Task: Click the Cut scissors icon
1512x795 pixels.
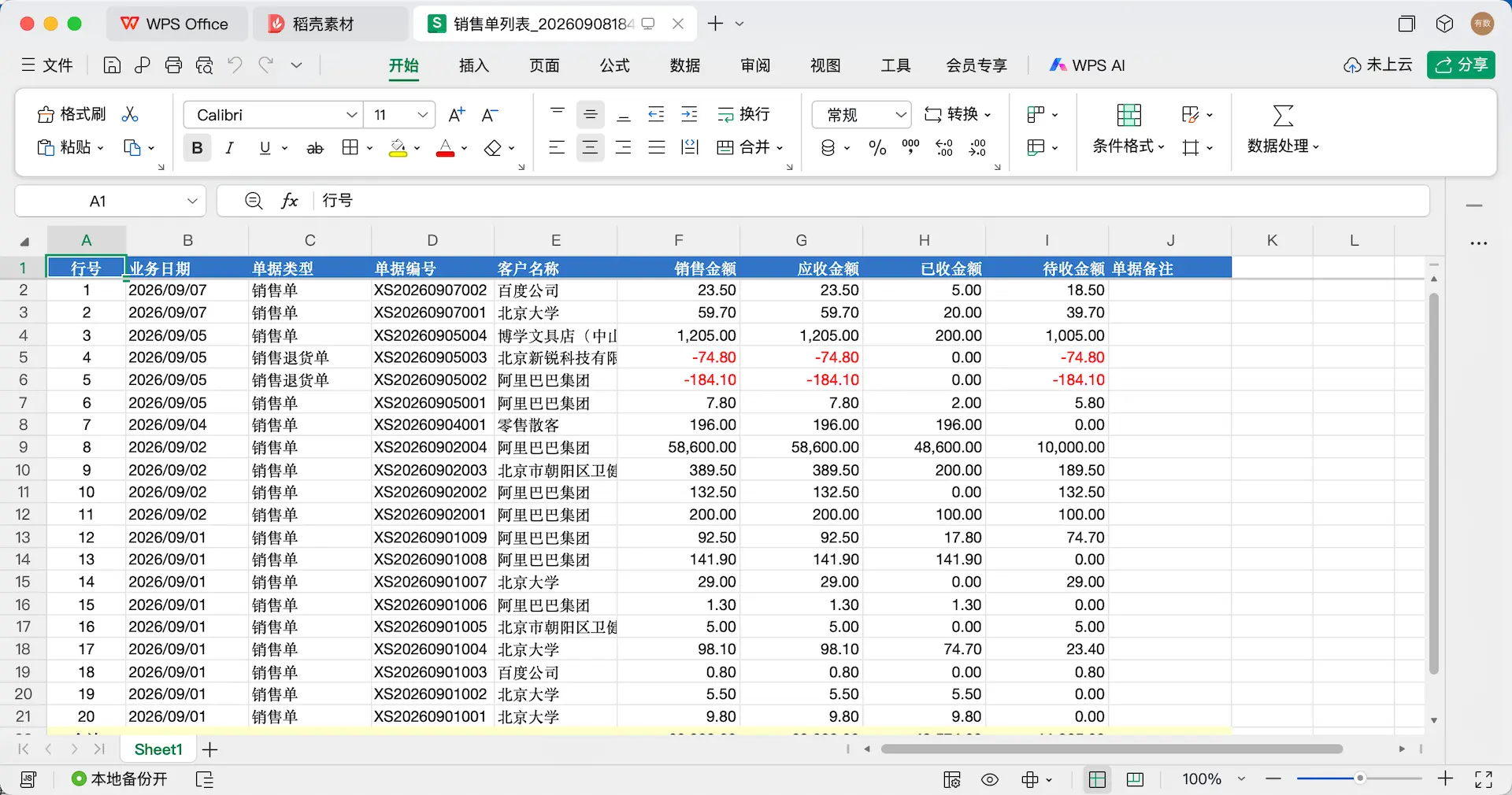Action: 130,115
